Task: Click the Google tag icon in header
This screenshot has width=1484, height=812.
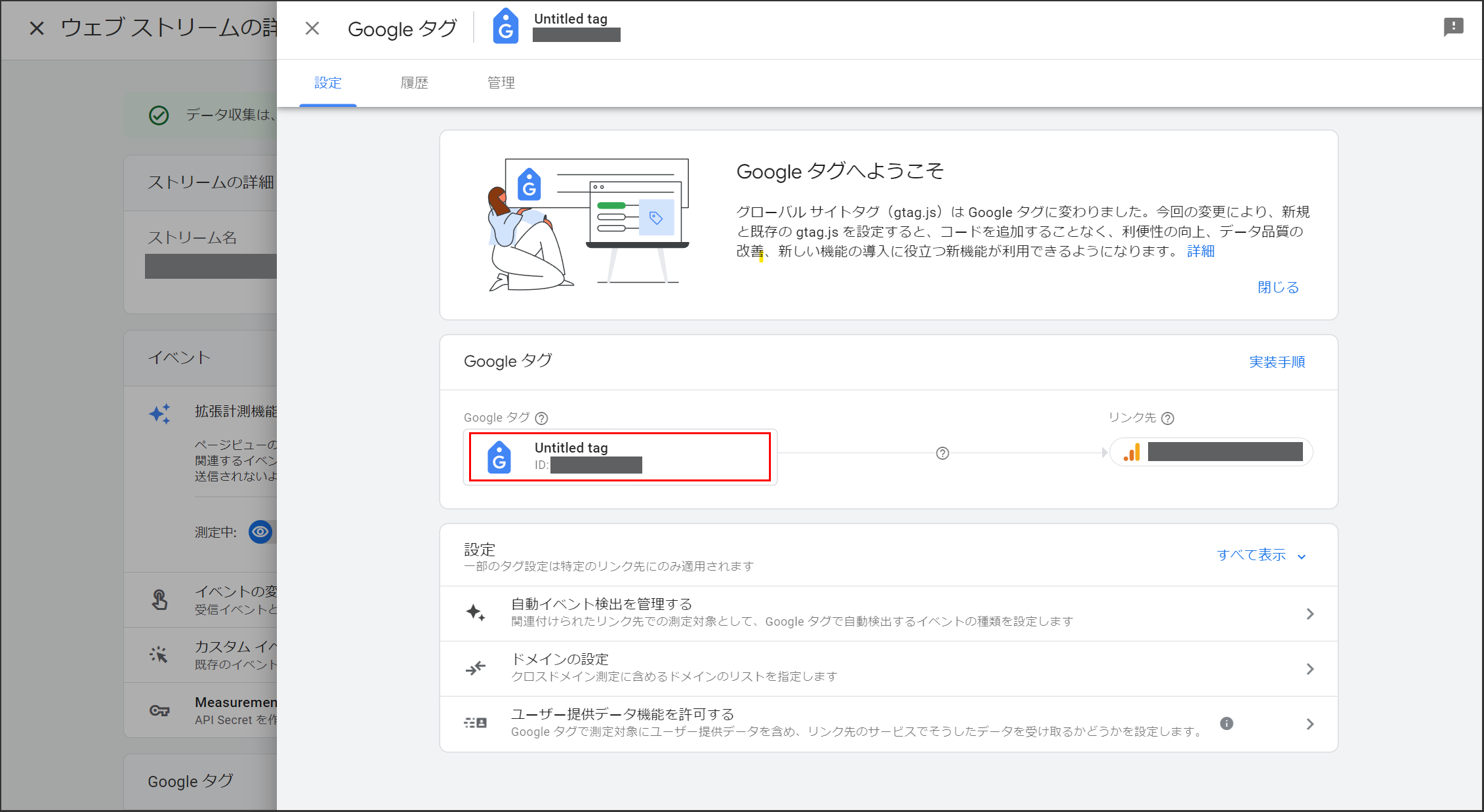Action: 505,27
